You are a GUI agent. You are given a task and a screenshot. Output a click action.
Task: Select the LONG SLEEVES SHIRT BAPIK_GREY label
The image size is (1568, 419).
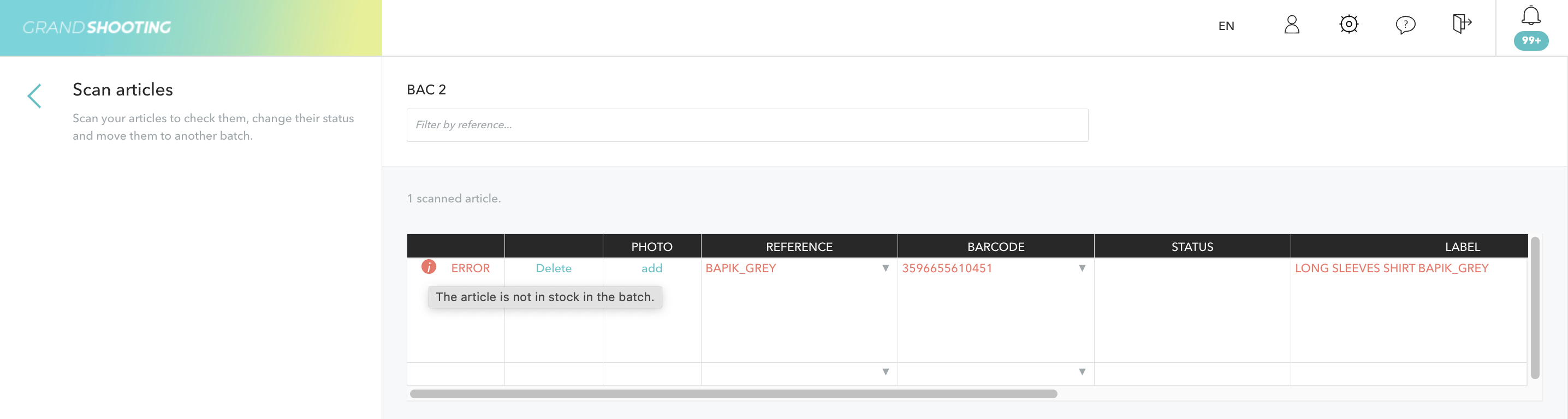(x=1391, y=268)
